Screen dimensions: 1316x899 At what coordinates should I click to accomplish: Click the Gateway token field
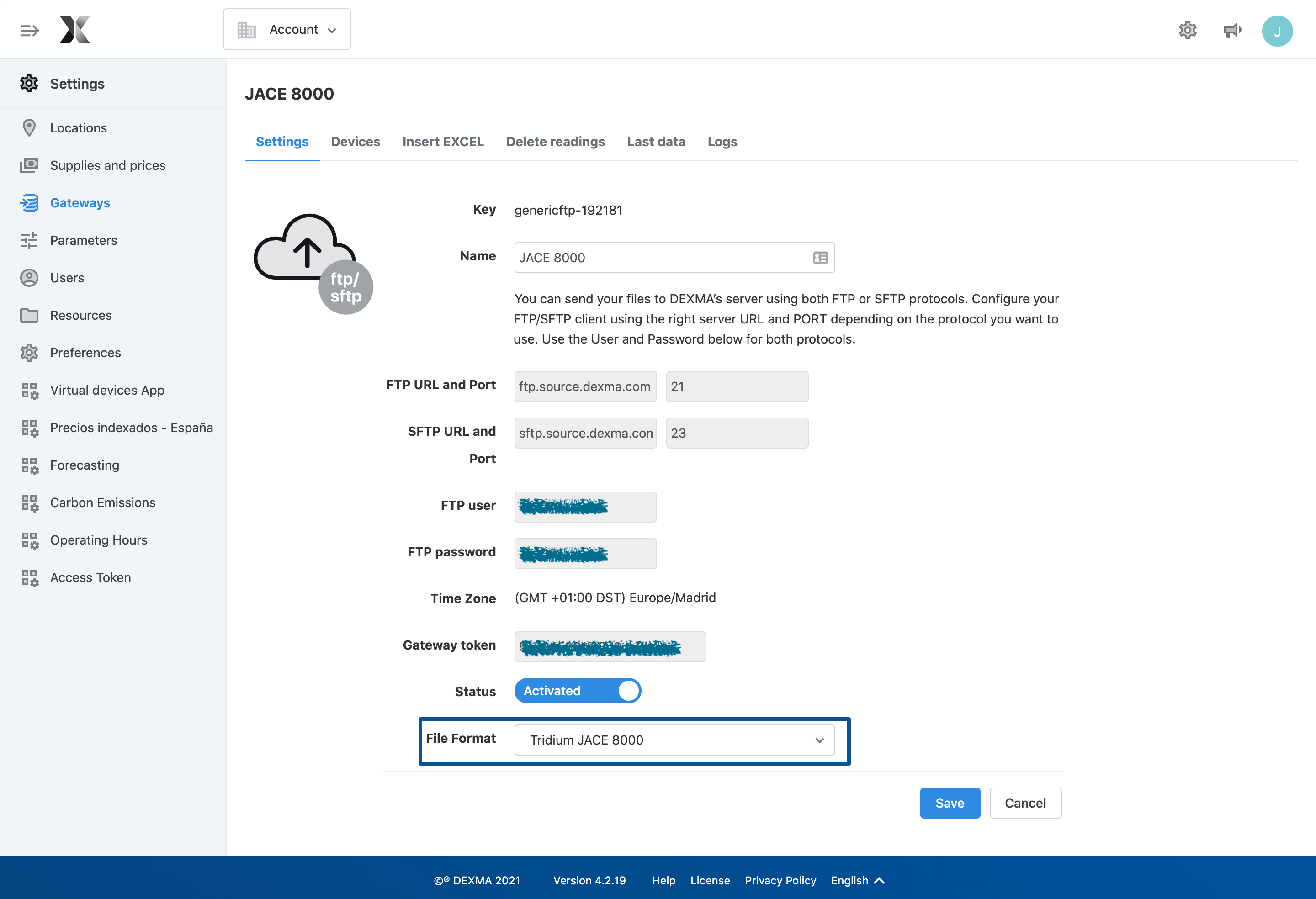(610, 646)
